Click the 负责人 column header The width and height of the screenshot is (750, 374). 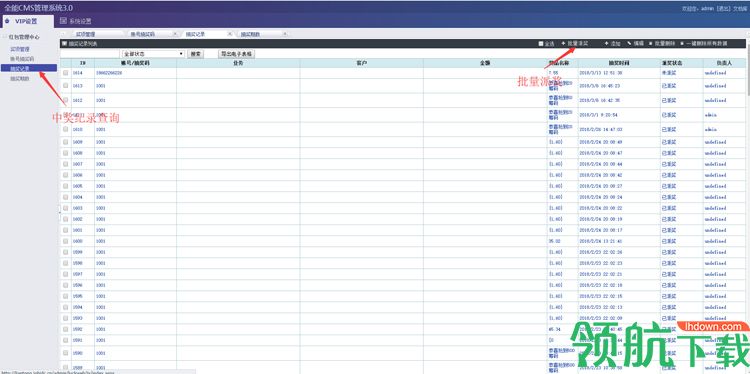click(724, 63)
